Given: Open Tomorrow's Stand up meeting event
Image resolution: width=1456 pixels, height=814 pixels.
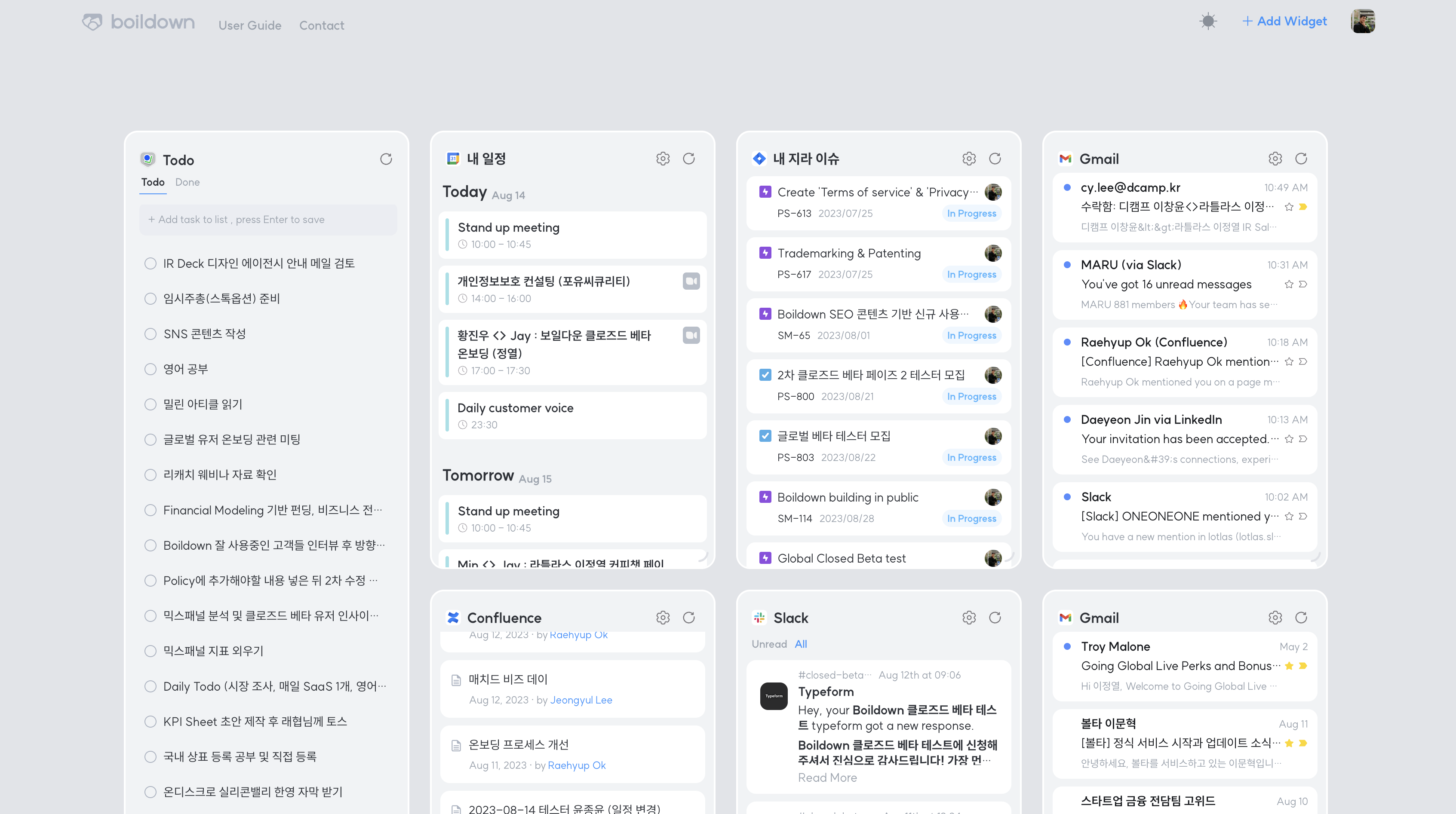Looking at the screenshot, I should coord(573,519).
